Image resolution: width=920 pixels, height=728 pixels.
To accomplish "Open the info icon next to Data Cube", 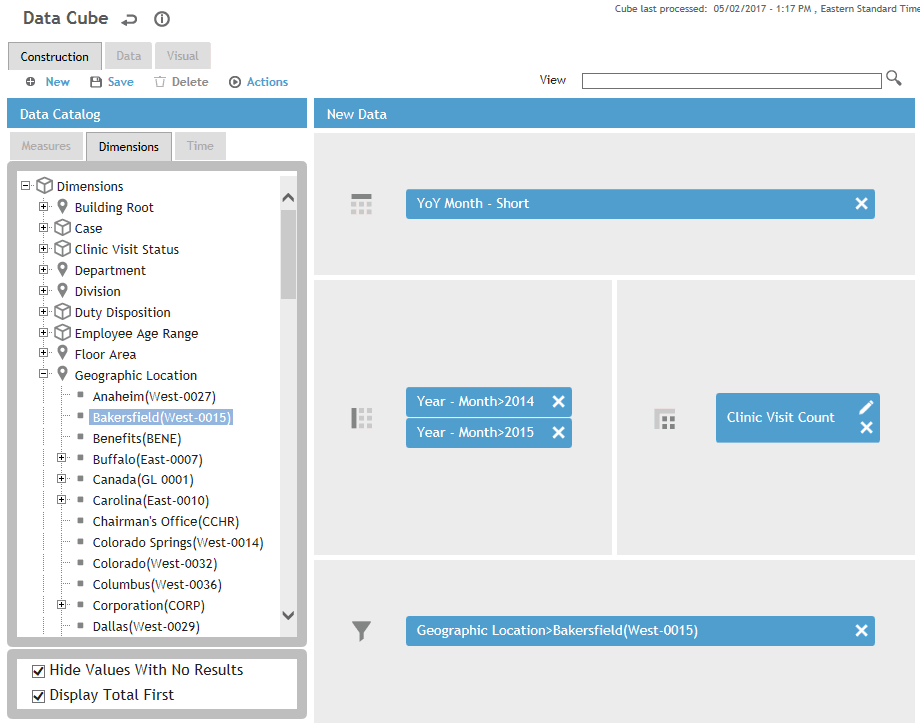I will 162,19.
